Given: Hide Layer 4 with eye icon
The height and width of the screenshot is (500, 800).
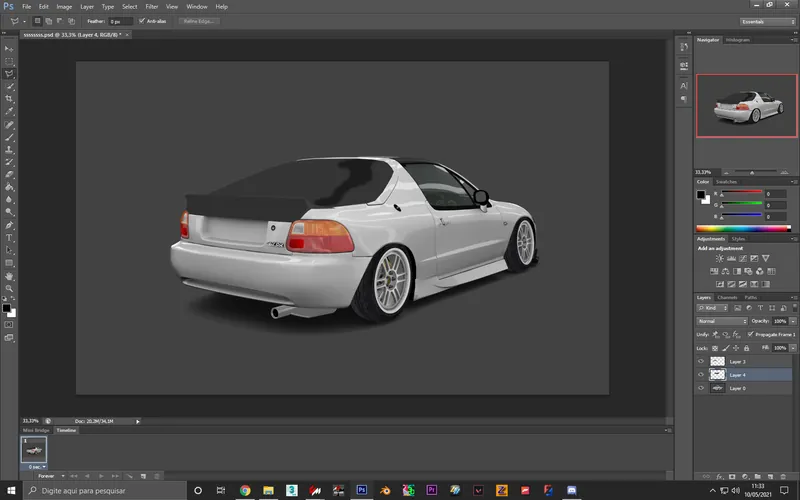Looking at the screenshot, I should (701, 374).
